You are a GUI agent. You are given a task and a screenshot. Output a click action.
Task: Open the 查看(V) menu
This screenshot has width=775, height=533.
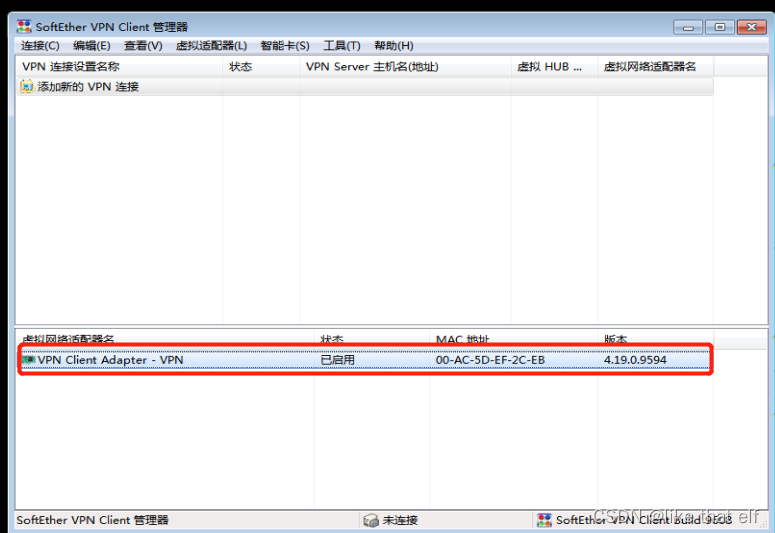point(143,45)
